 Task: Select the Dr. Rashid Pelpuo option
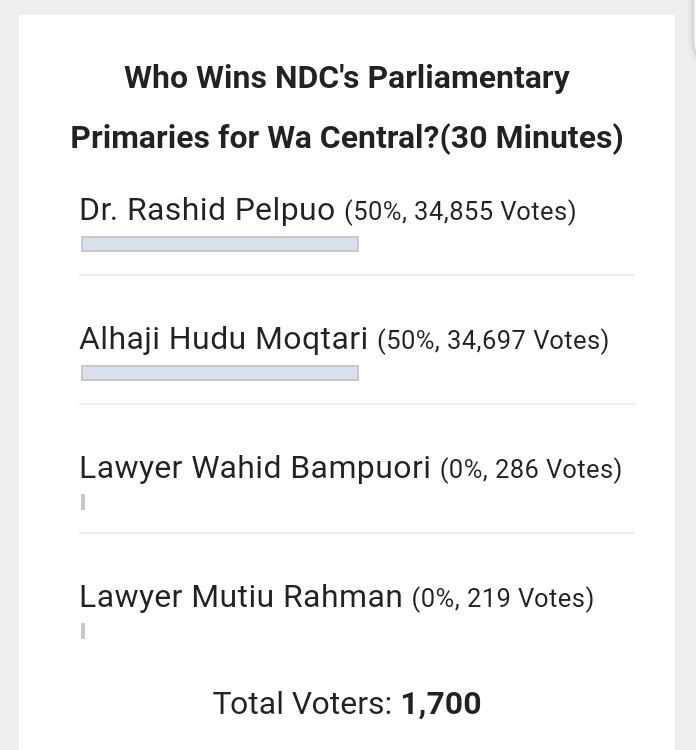pos(207,210)
